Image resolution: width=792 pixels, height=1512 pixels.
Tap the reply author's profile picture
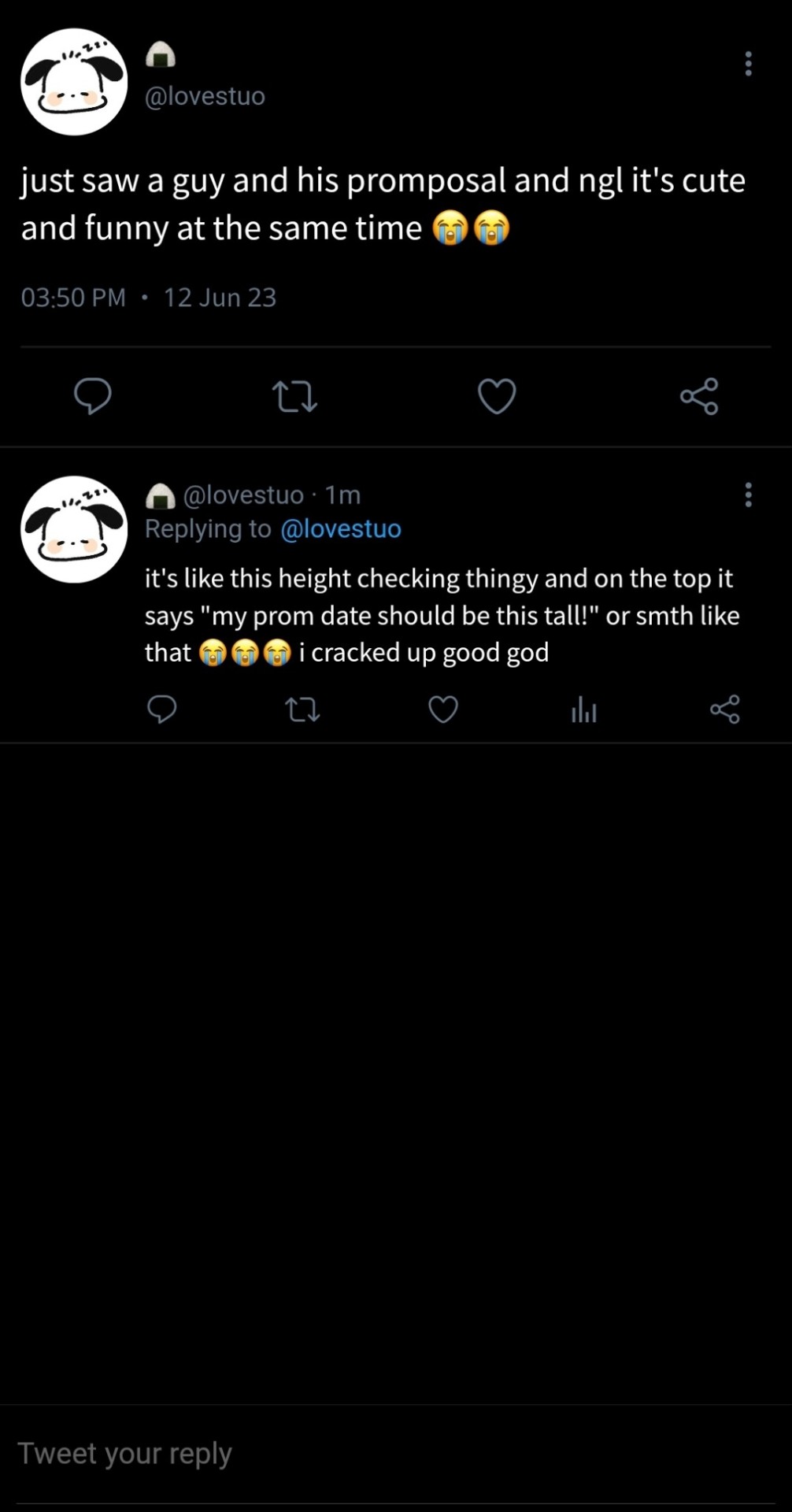coord(74,529)
